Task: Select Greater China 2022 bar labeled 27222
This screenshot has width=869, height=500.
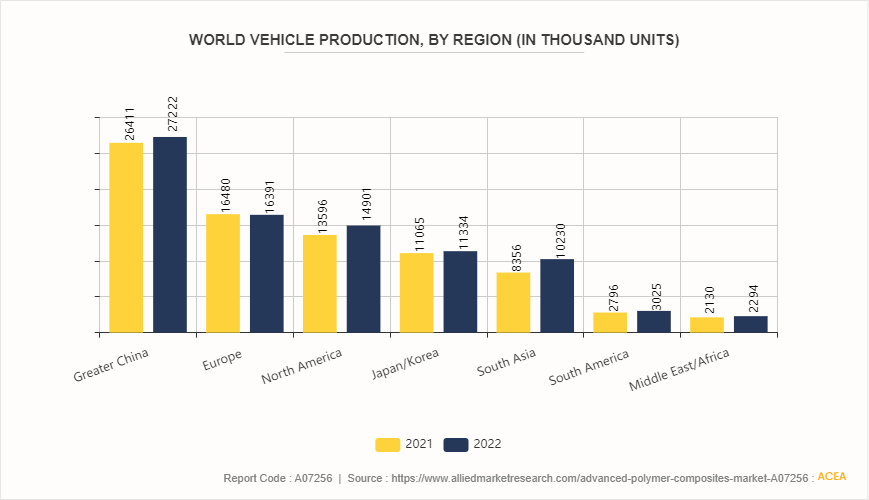Action: tap(170, 234)
